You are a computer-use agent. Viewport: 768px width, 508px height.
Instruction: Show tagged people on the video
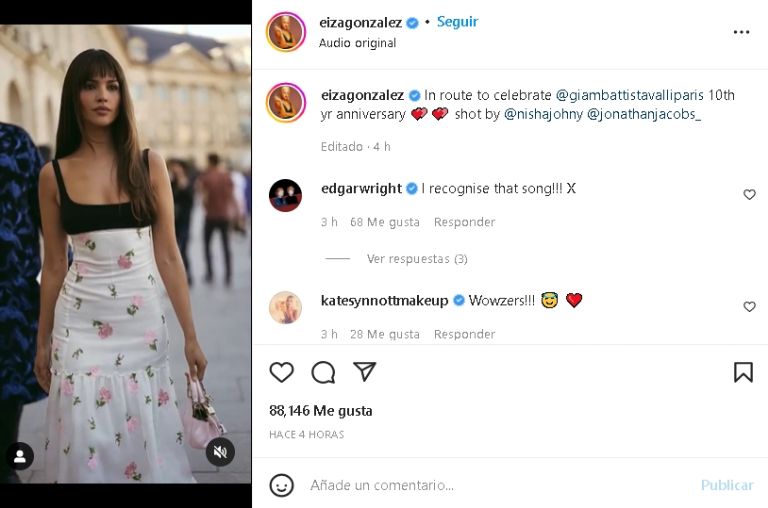point(19,456)
